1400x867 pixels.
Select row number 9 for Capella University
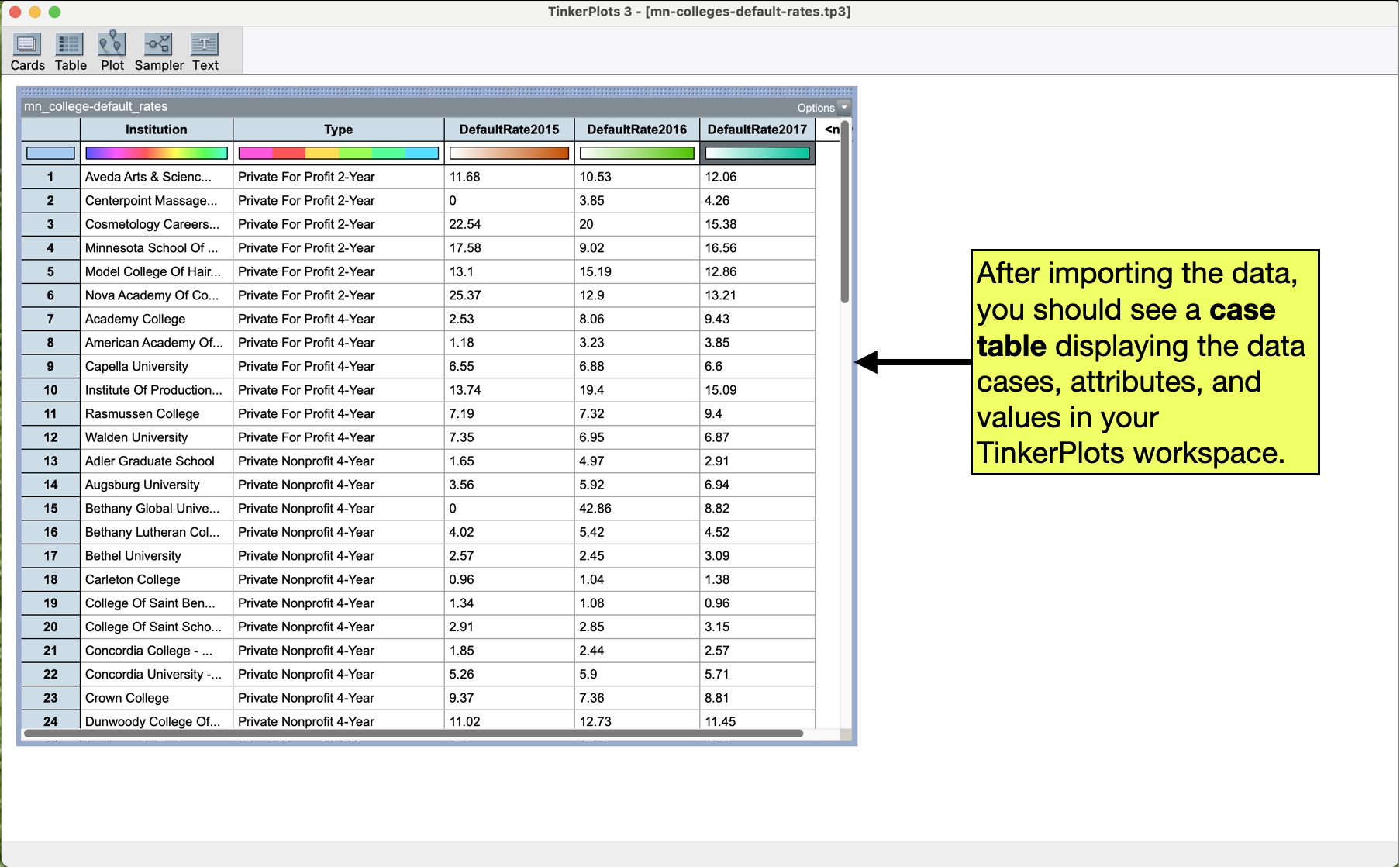click(50, 366)
